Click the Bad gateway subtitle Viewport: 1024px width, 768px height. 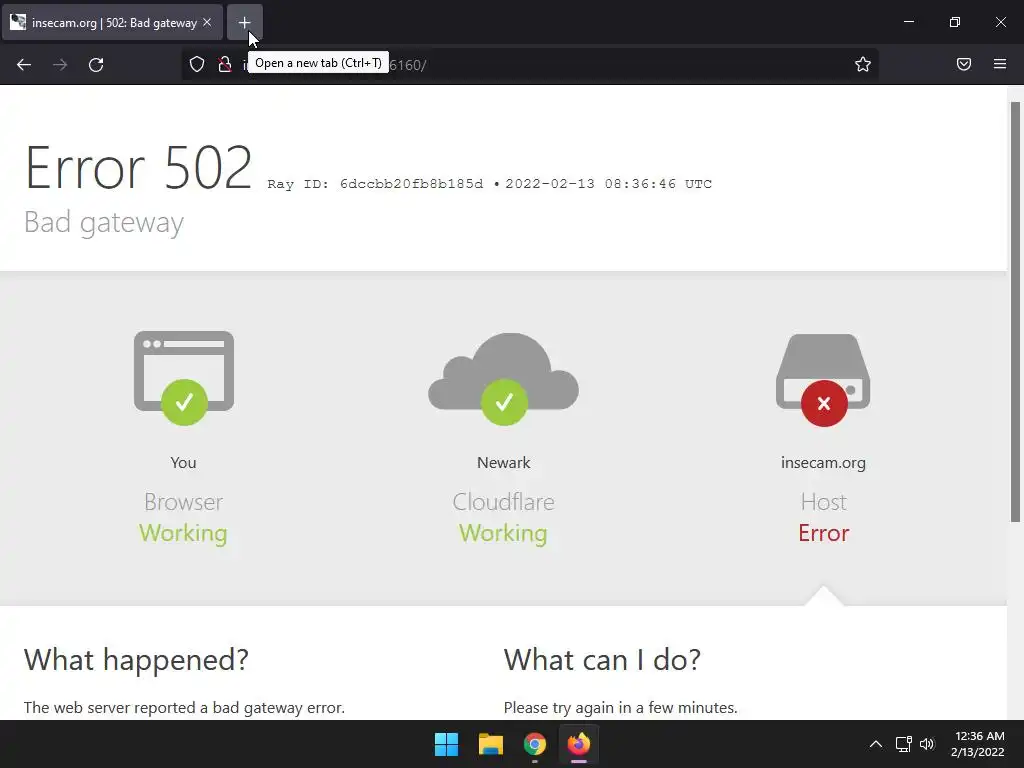pyautogui.click(x=104, y=223)
